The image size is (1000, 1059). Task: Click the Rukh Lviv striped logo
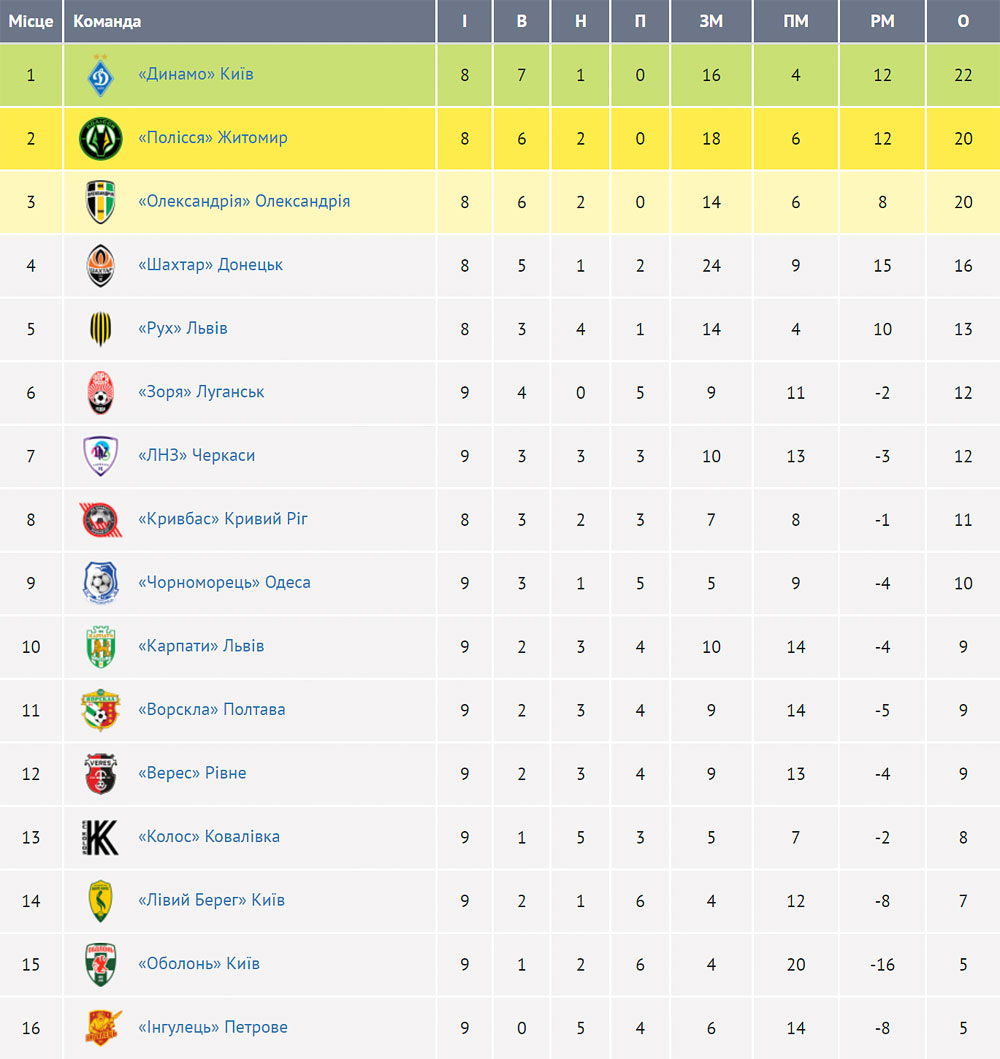[x=101, y=329]
